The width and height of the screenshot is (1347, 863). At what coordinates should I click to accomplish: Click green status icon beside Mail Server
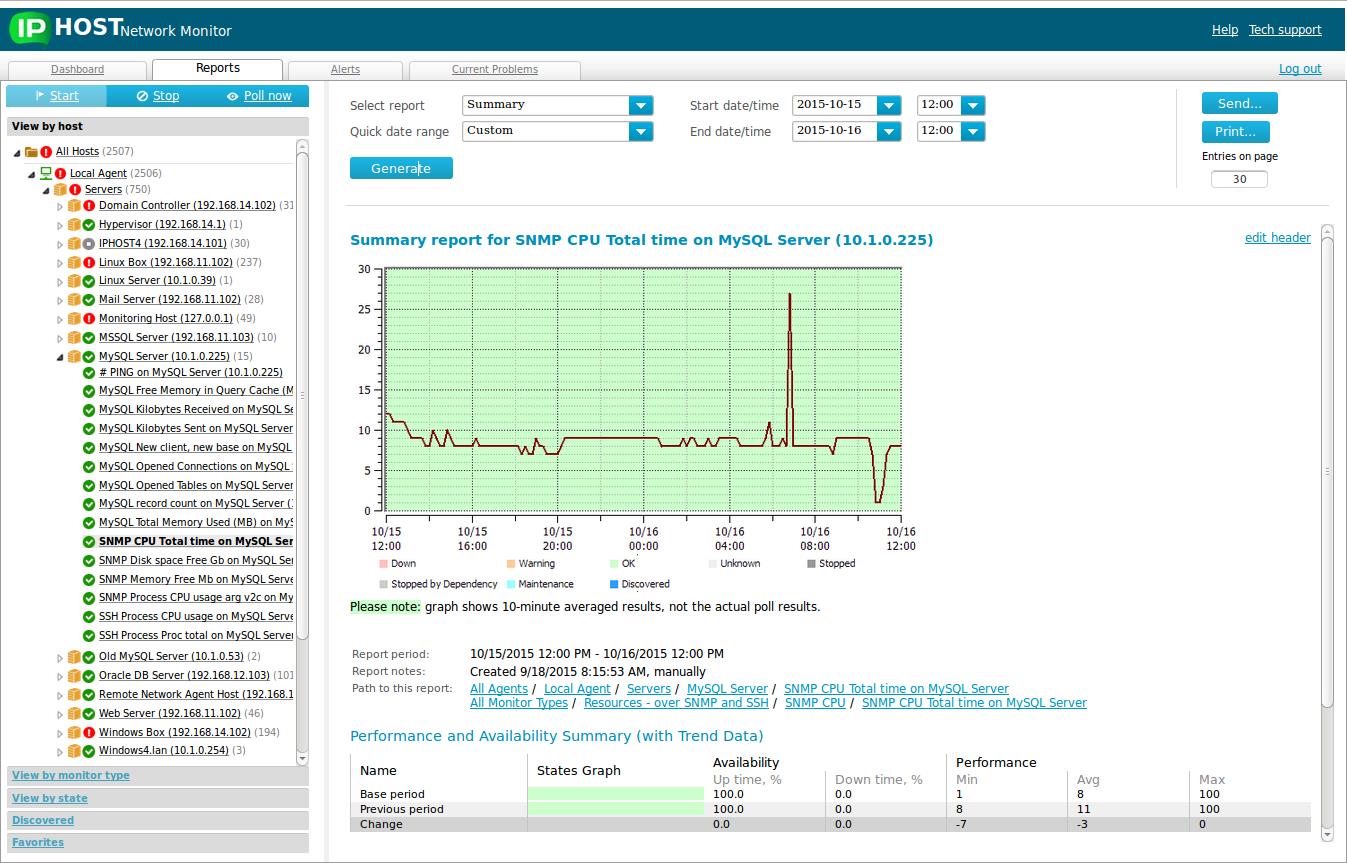click(89, 300)
